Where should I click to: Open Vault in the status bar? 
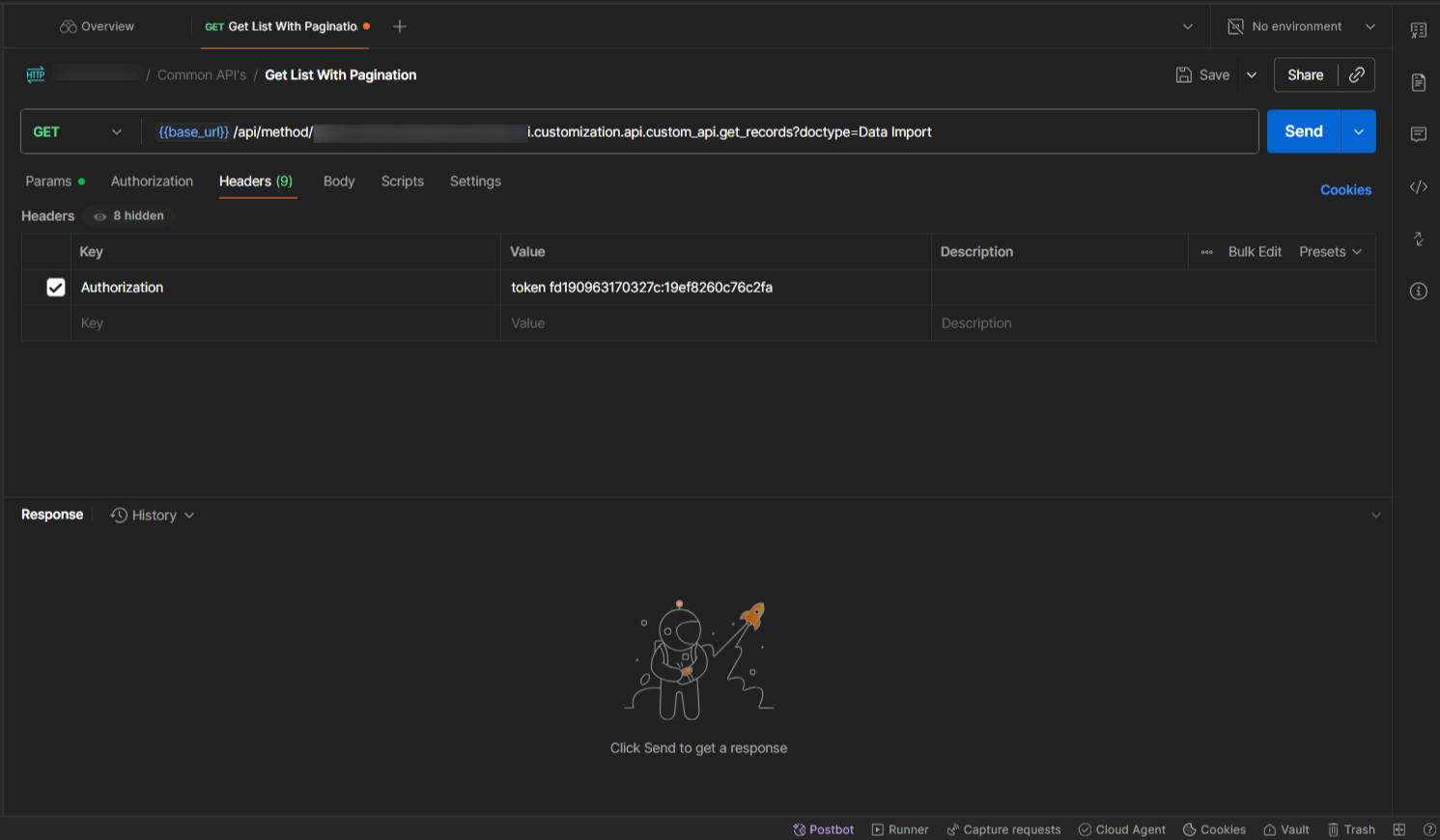[1286, 829]
